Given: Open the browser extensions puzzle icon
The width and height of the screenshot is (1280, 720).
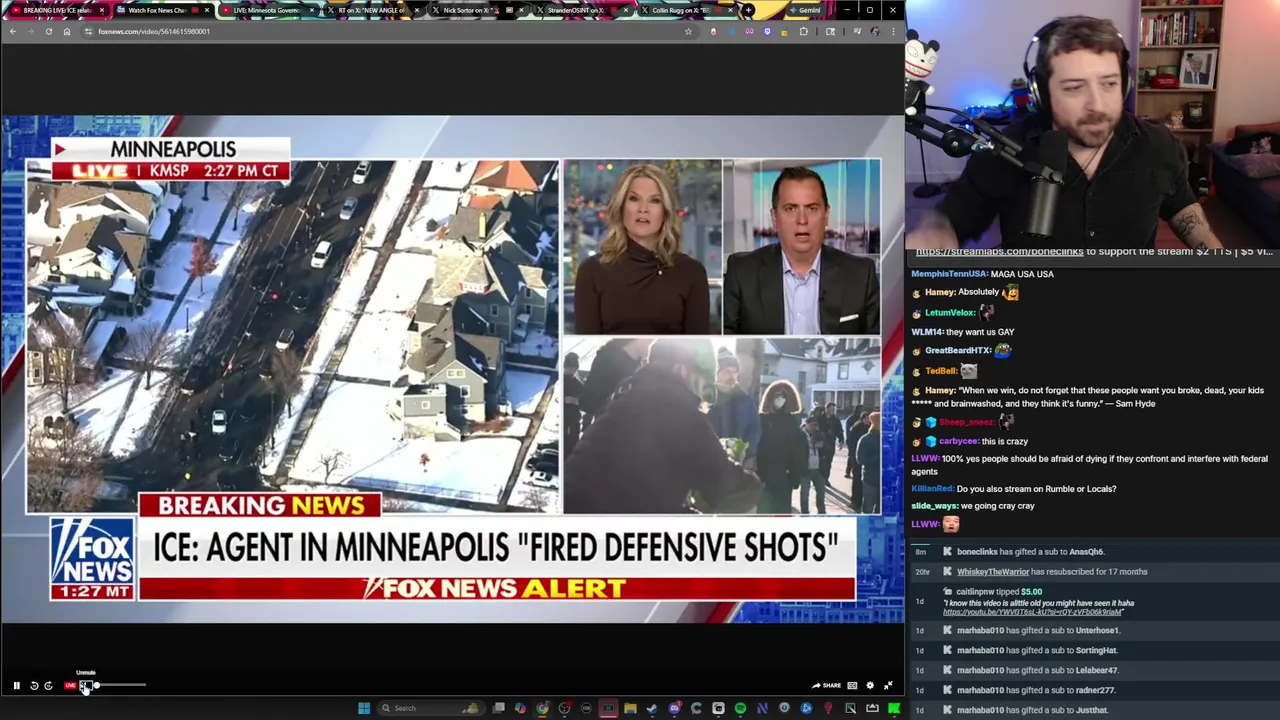Looking at the screenshot, I should click(804, 31).
